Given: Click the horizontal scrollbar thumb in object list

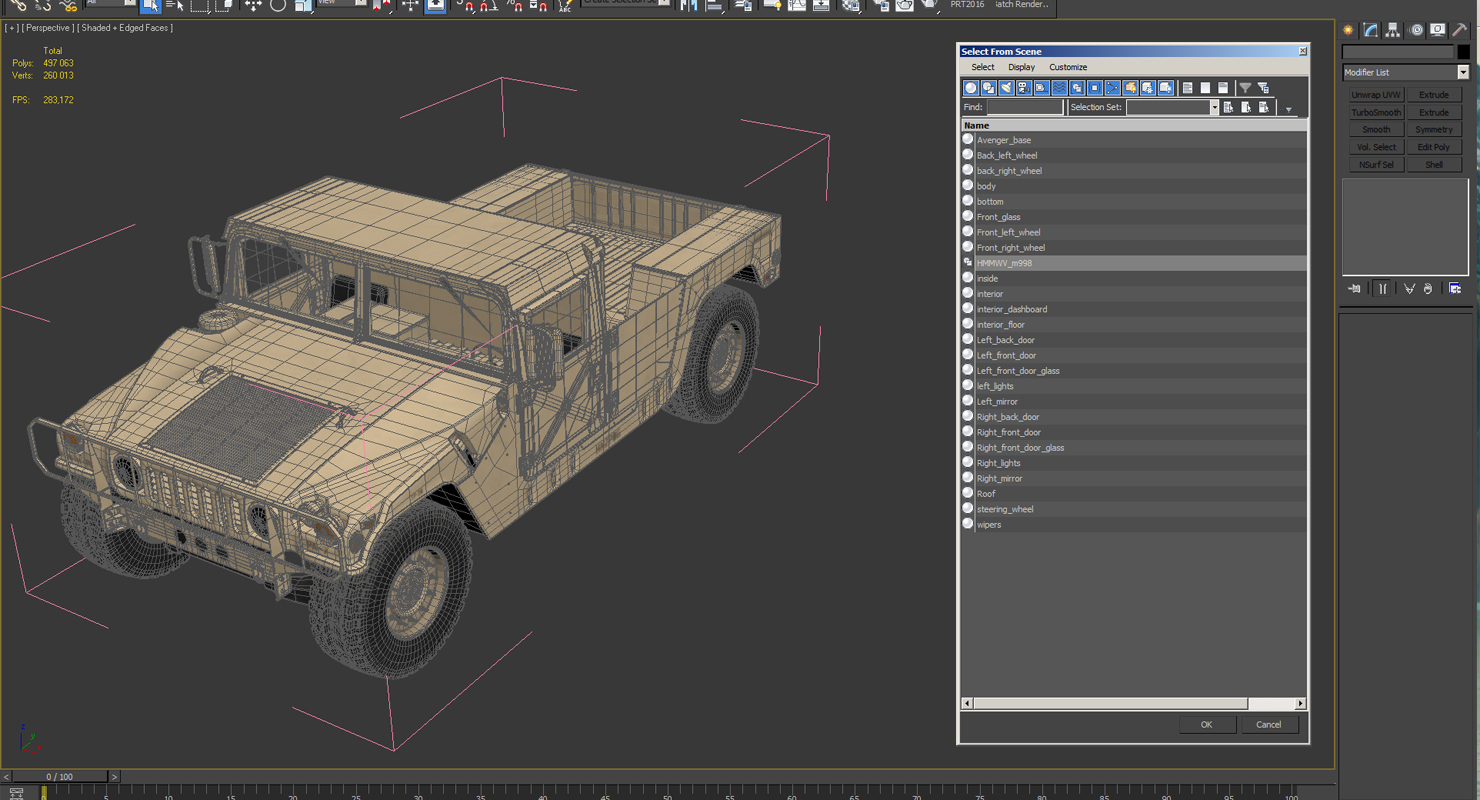Looking at the screenshot, I should coord(1110,704).
